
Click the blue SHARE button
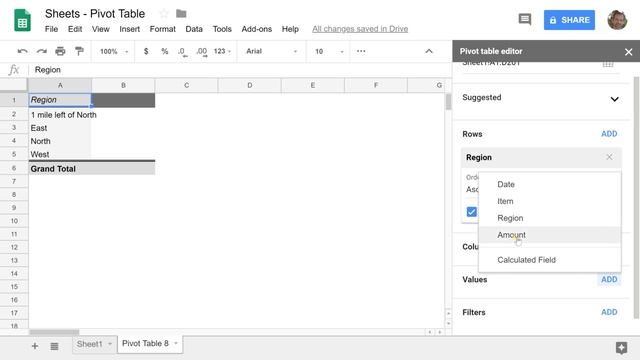tap(569, 20)
